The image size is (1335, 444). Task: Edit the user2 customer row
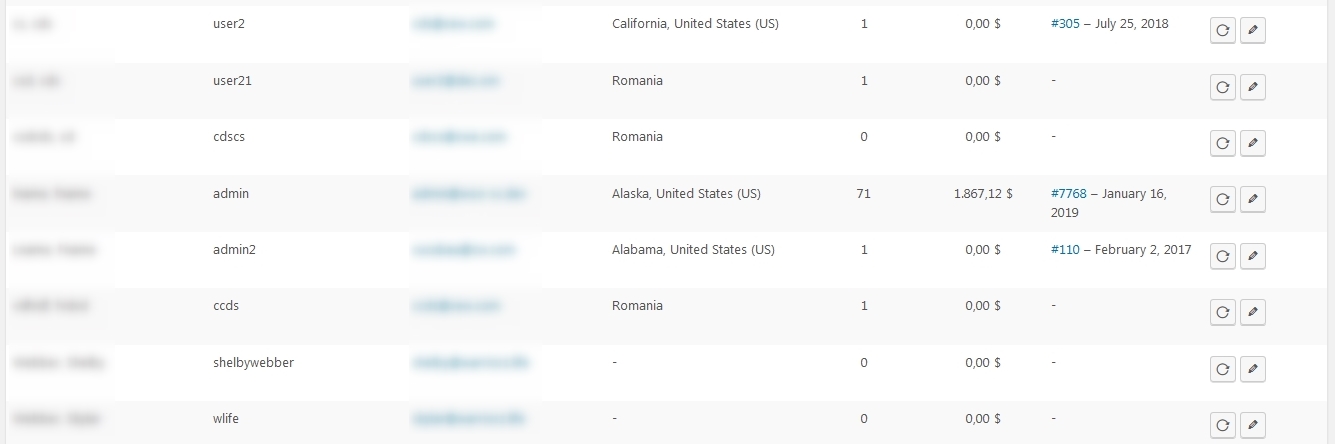1253,31
